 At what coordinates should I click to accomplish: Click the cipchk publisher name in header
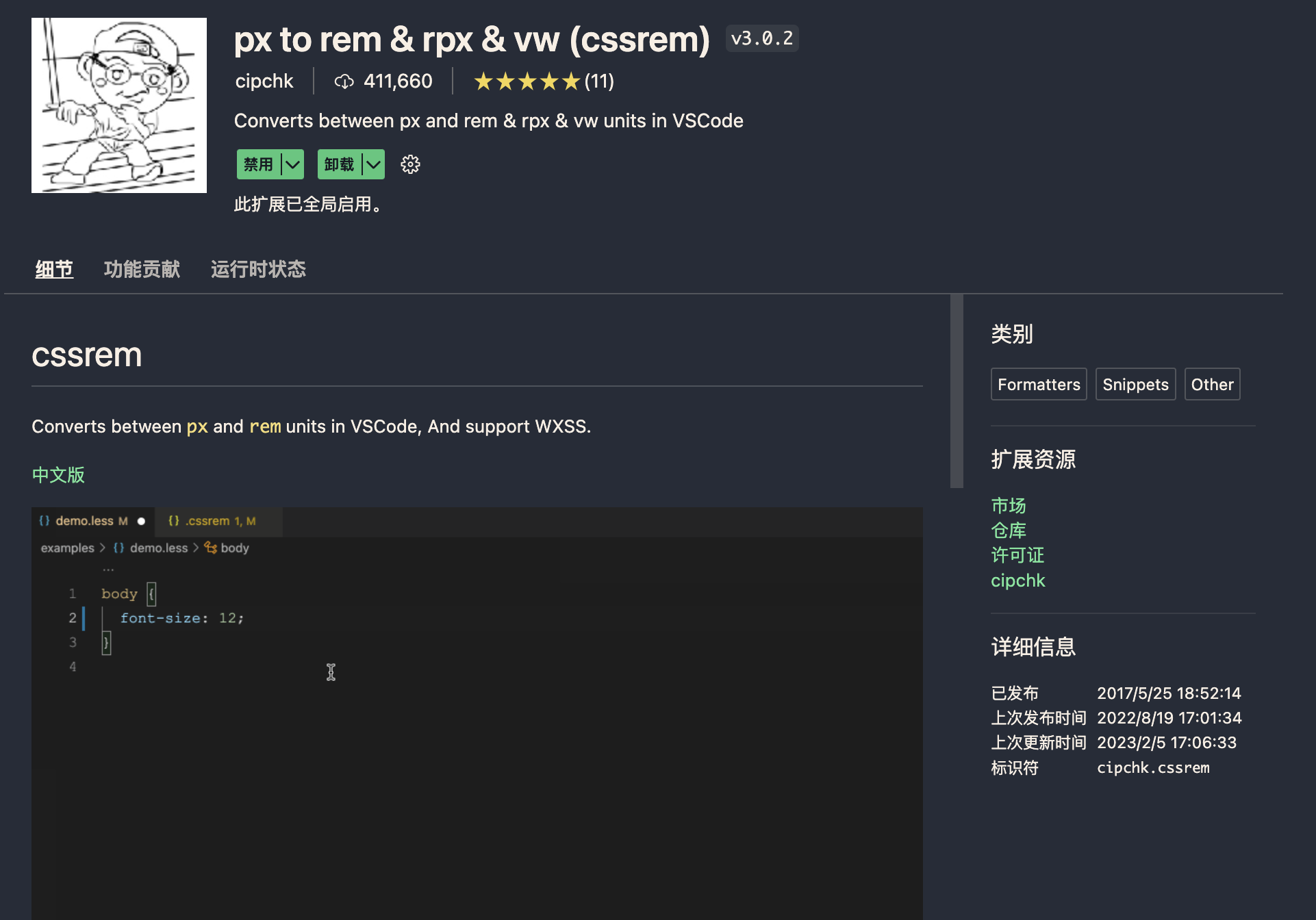[x=264, y=81]
